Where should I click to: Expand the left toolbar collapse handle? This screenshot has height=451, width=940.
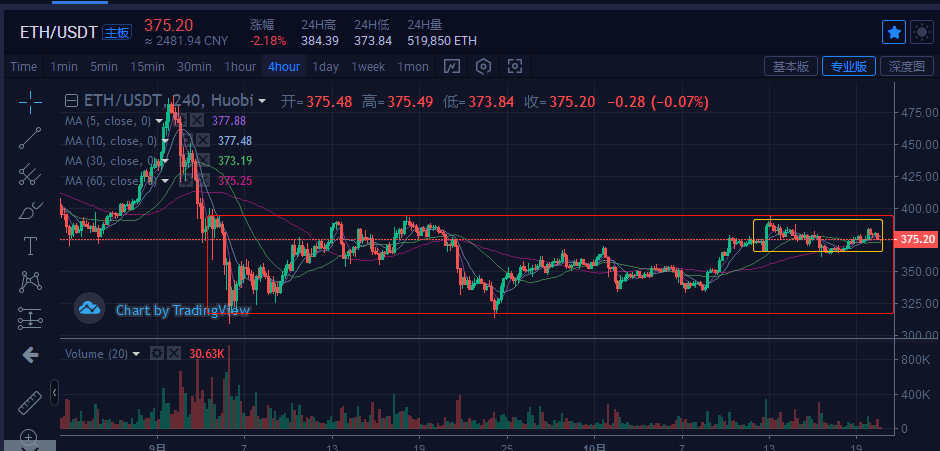tap(55, 392)
